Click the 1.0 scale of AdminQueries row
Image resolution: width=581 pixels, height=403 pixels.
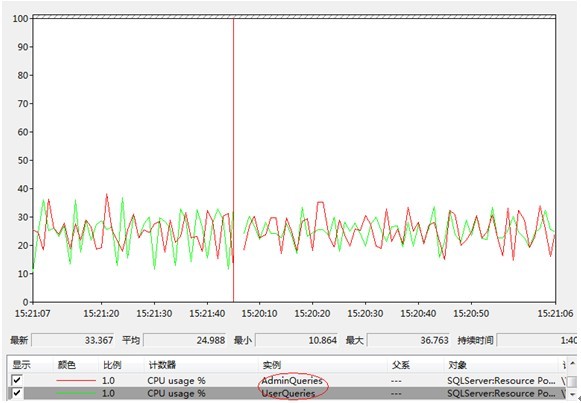108,381
